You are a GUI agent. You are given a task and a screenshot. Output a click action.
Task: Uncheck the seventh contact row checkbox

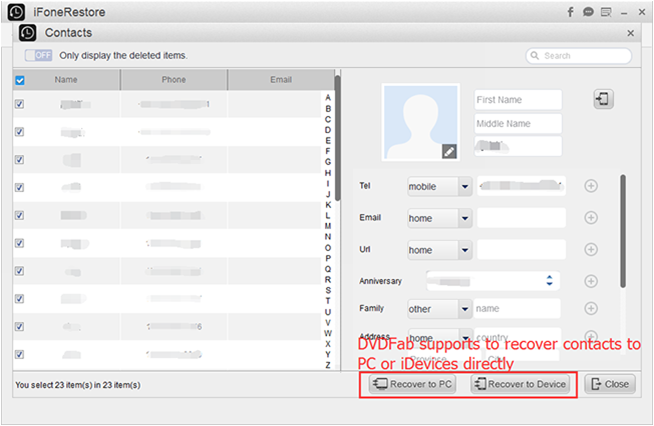[19, 271]
